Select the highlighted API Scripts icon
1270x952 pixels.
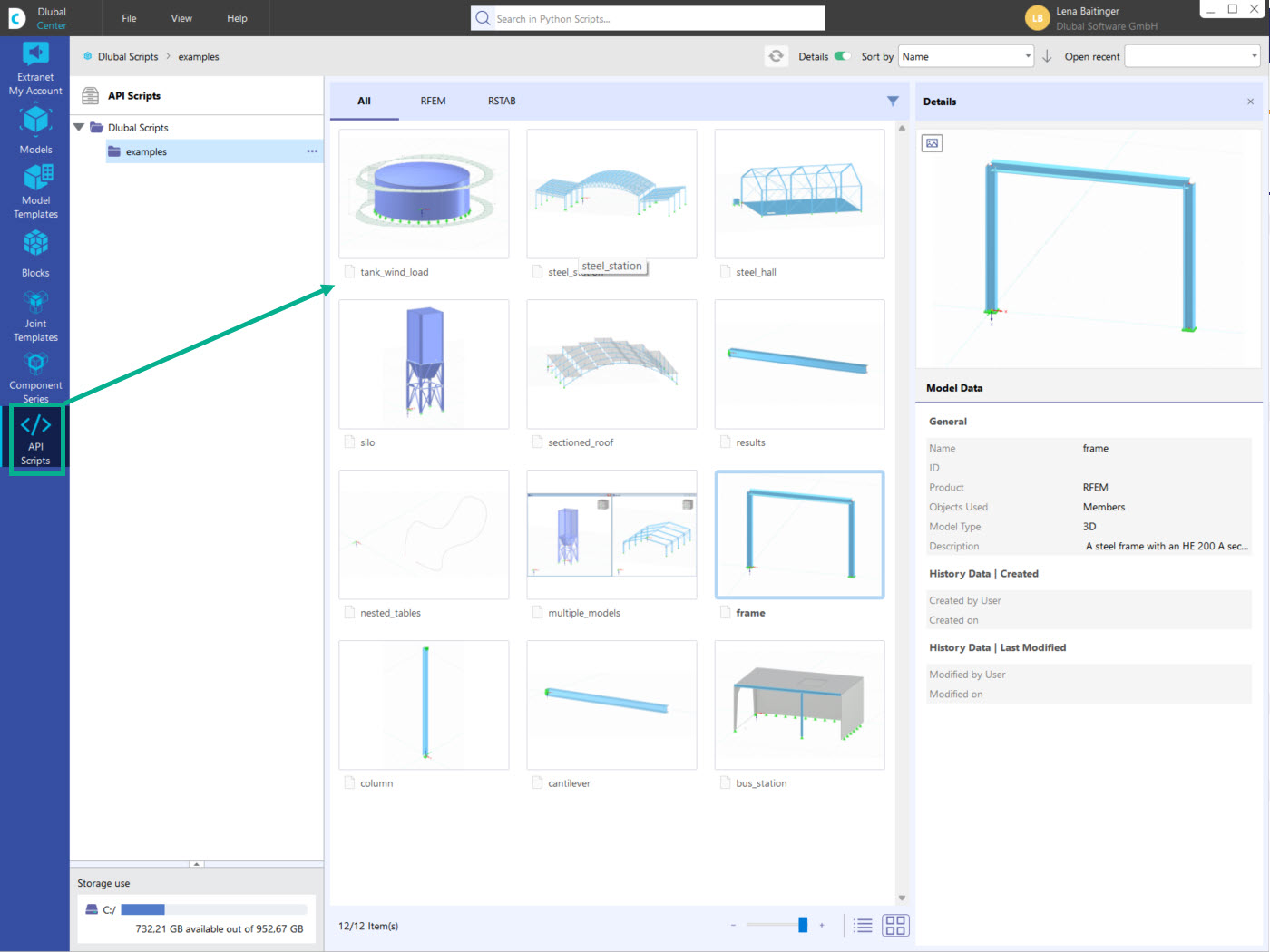(x=35, y=438)
